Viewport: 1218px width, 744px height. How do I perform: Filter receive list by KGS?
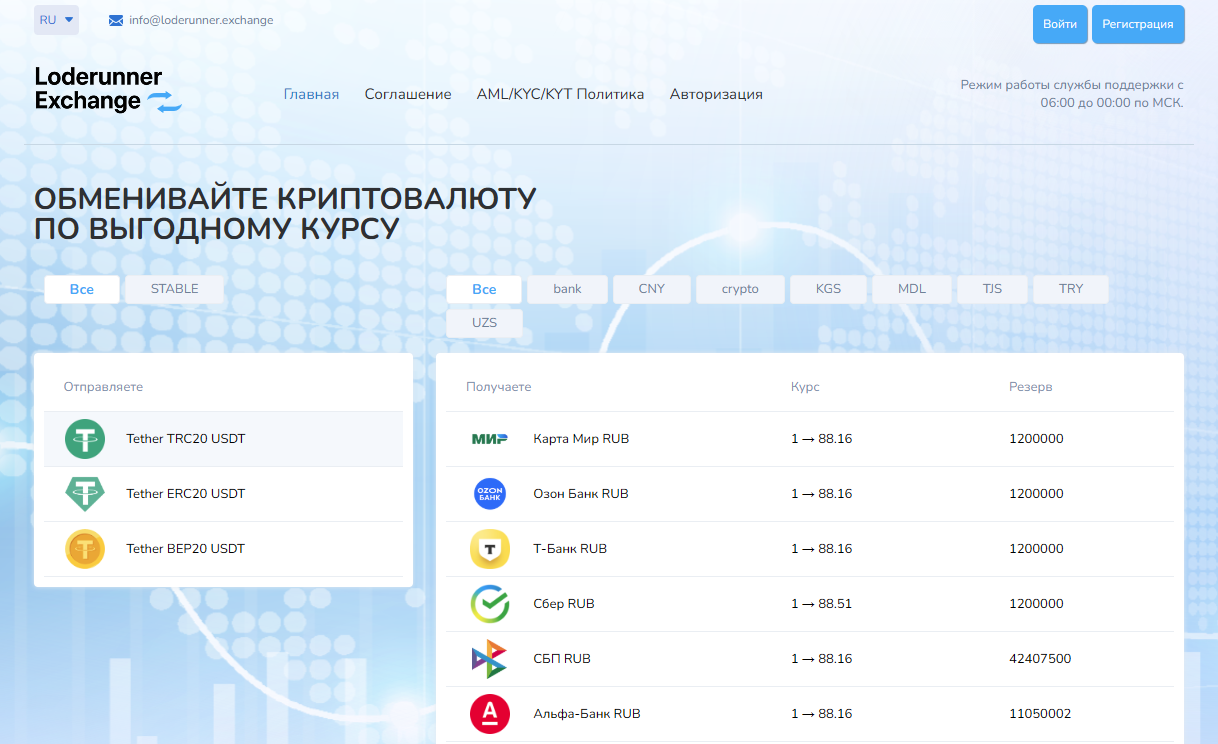tap(828, 289)
